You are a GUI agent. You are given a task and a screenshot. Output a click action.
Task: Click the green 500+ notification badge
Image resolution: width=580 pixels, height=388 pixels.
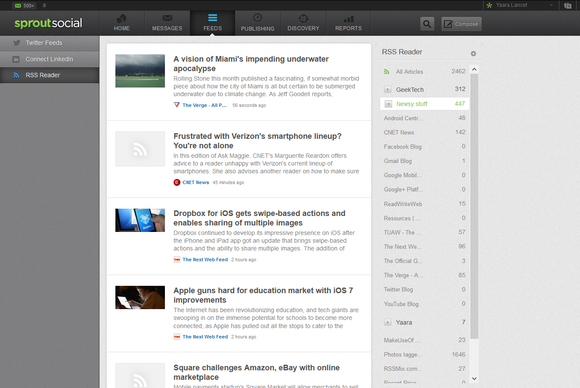pos(24,6)
